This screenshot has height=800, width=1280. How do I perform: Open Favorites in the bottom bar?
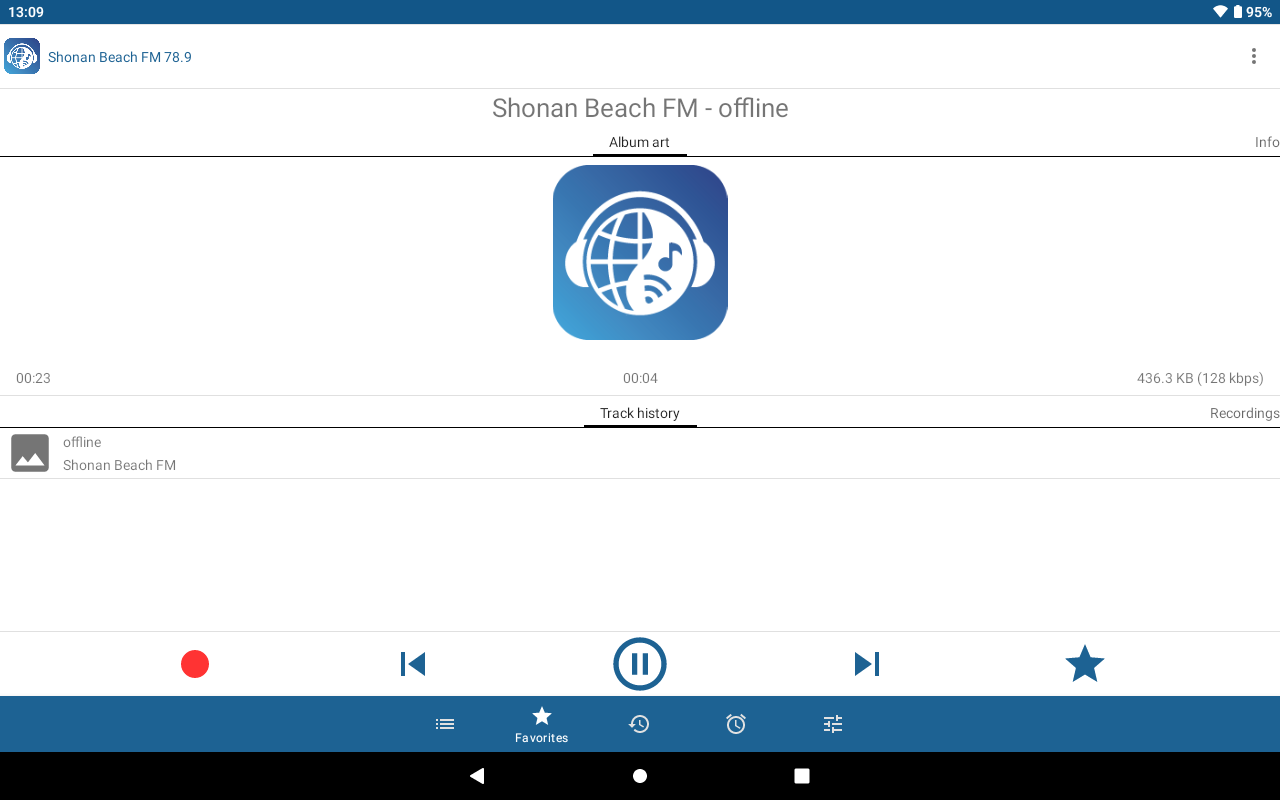pyautogui.click(x=541, y=724)
